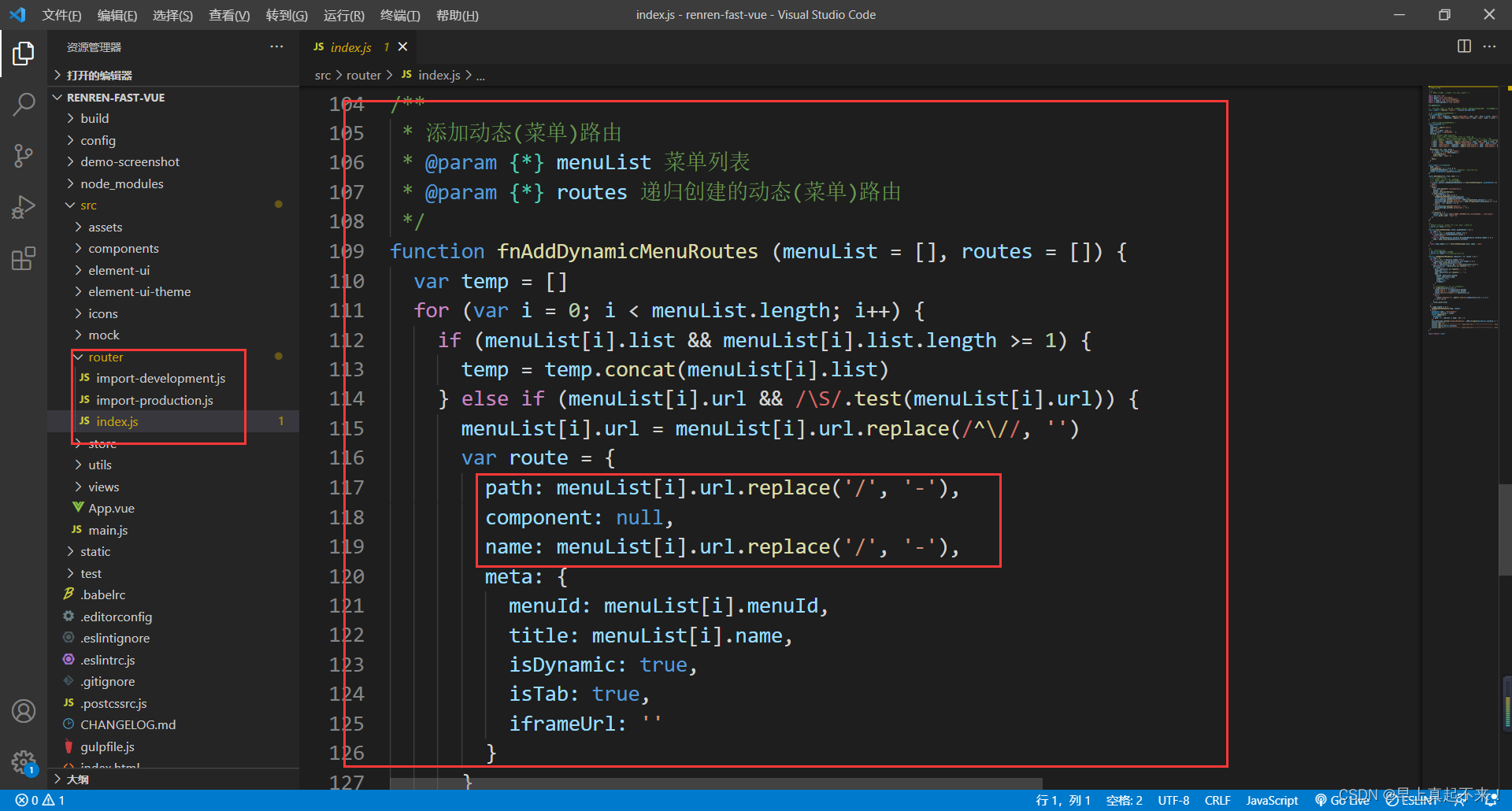Split the editor to the right
Viewport: 1512px width, 811px height.
point(1464,46)
